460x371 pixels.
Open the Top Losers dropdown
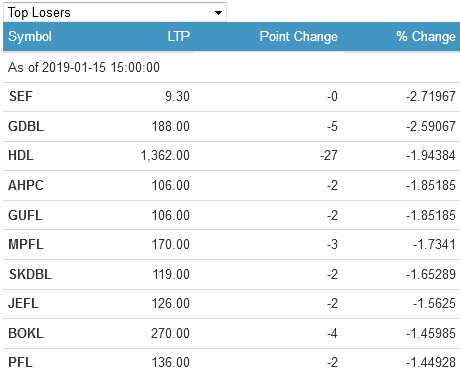pyautogui.click(x=115, y=12)
